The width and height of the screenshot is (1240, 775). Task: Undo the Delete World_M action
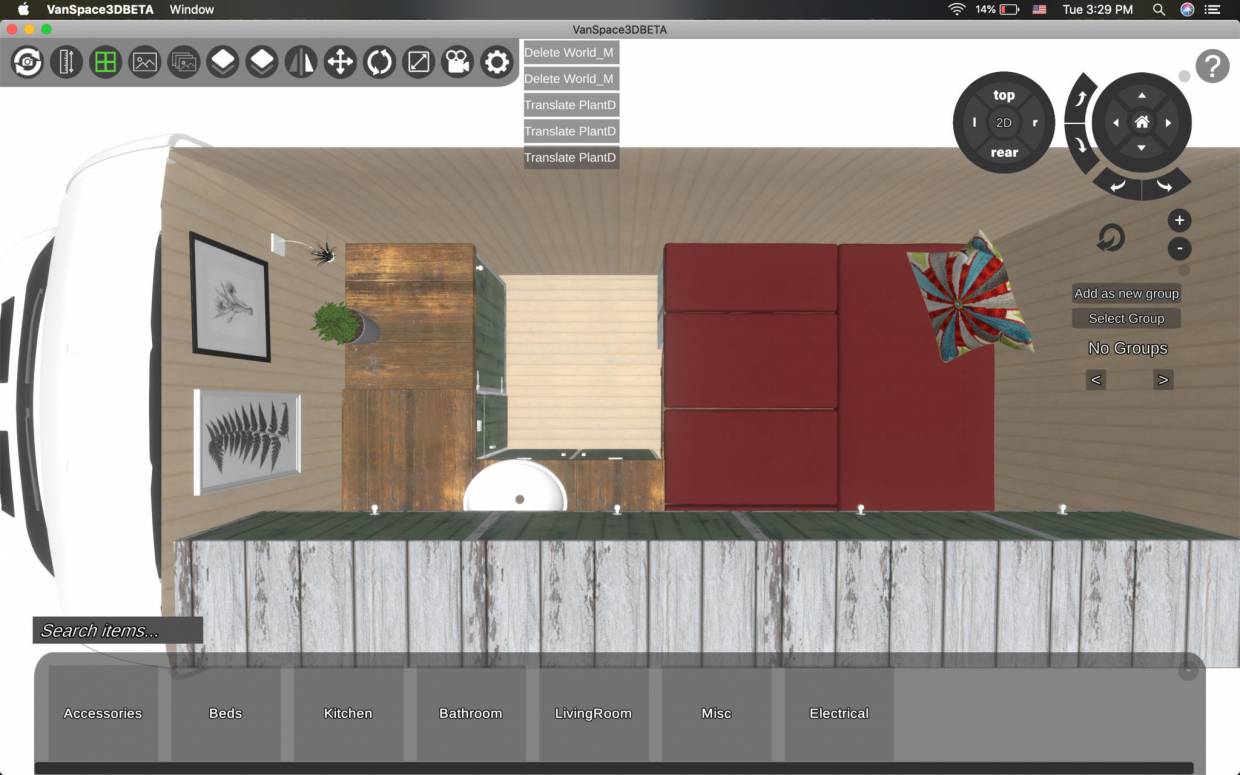(570, 52)
